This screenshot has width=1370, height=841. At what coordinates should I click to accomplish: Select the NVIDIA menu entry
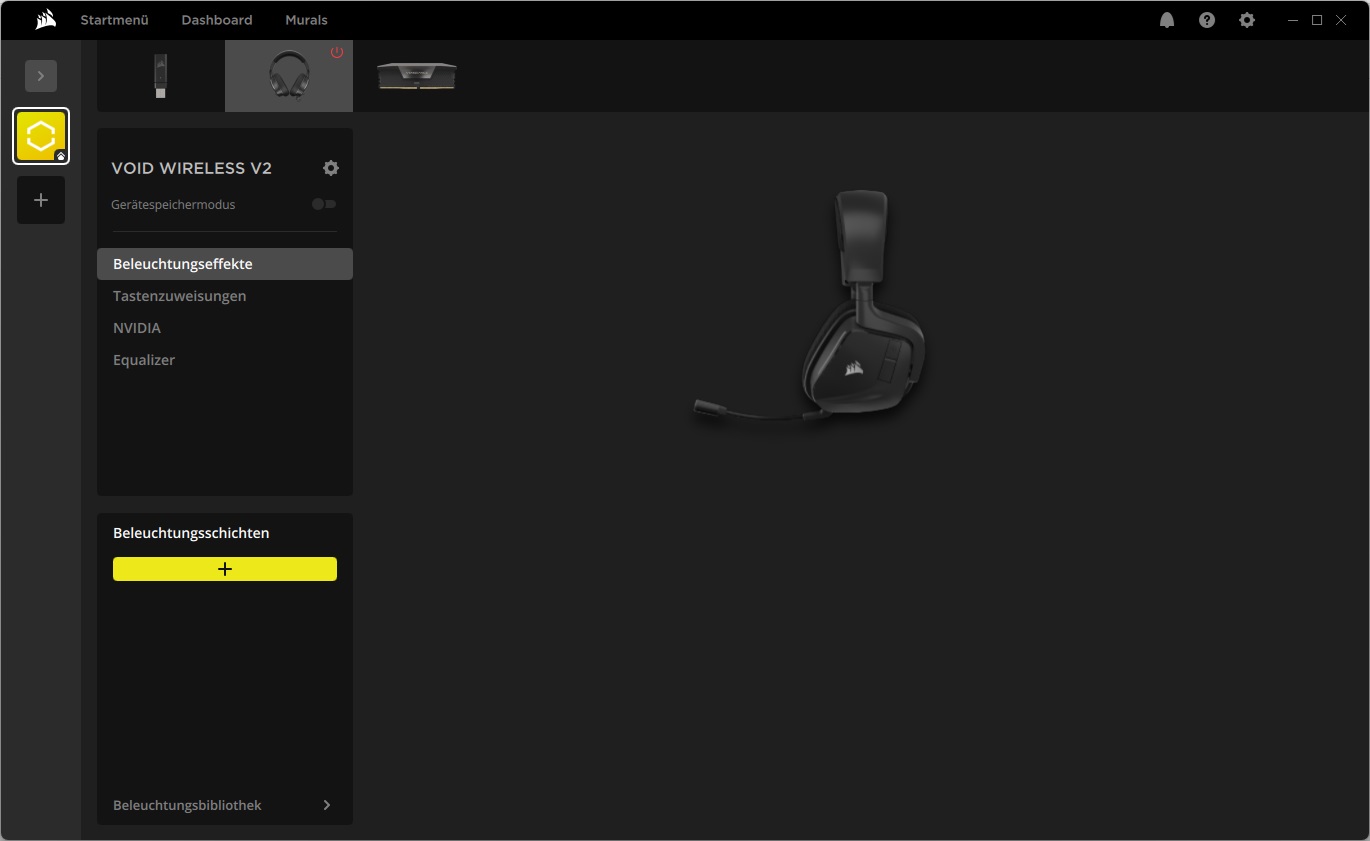pyautogui.click(x=137, y=328)
